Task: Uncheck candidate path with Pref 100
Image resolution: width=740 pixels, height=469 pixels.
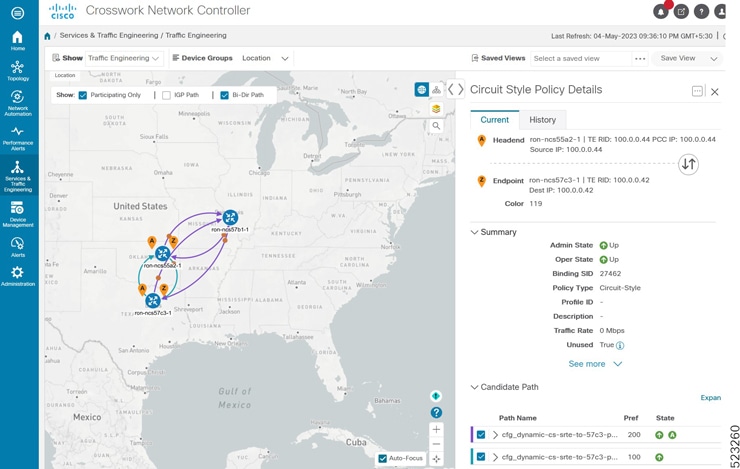Action: (x=481, y=457)
